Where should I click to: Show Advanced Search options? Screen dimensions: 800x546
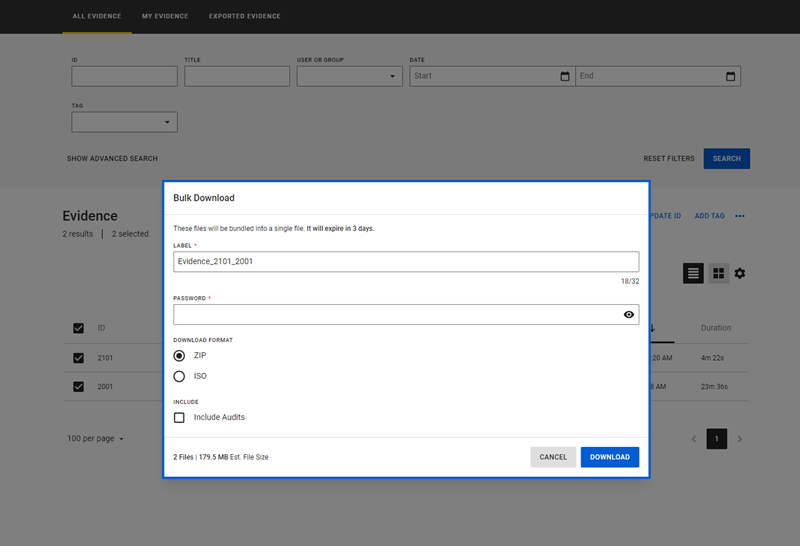coord(112,159)
